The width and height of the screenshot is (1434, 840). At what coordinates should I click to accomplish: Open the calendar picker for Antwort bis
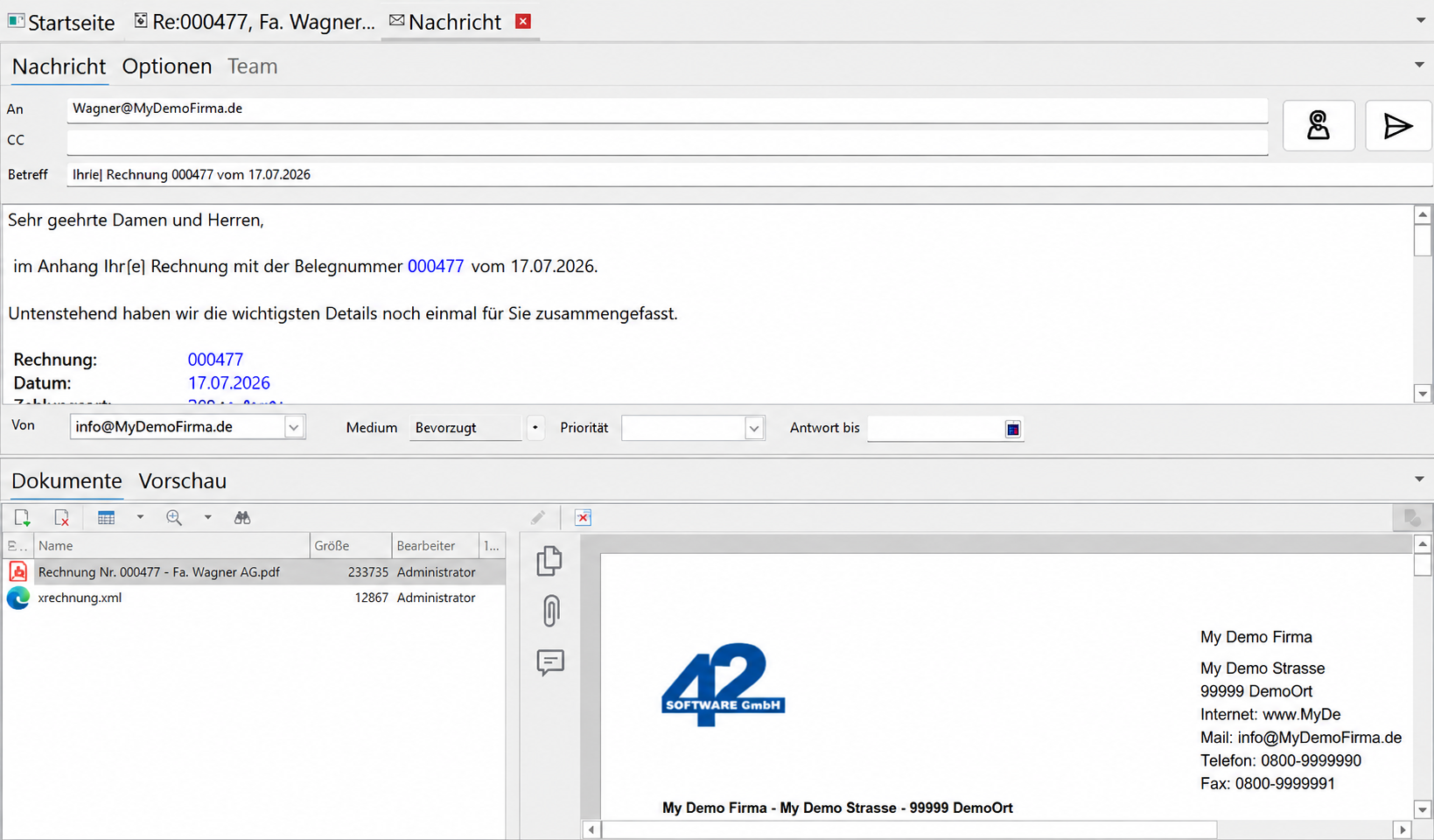pos(1012,429)
